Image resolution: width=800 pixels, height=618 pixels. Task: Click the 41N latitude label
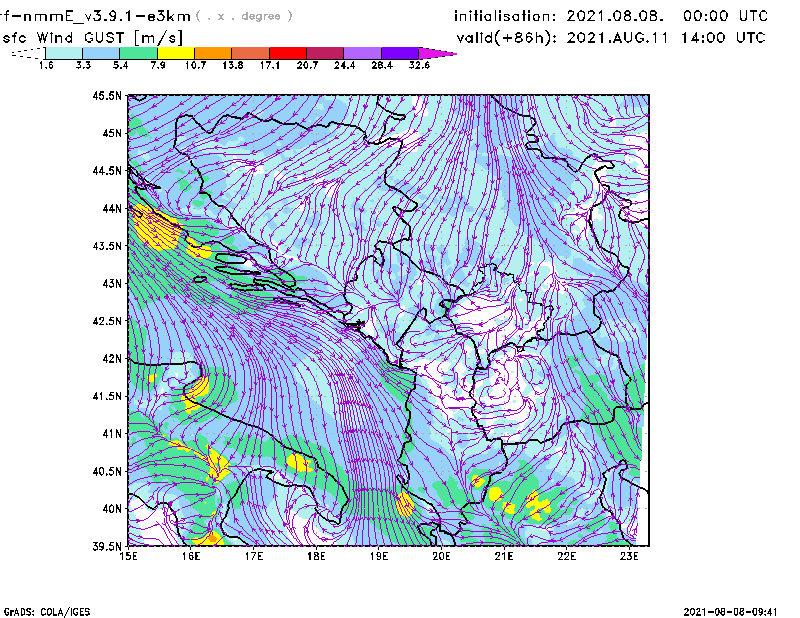point(112,434)
